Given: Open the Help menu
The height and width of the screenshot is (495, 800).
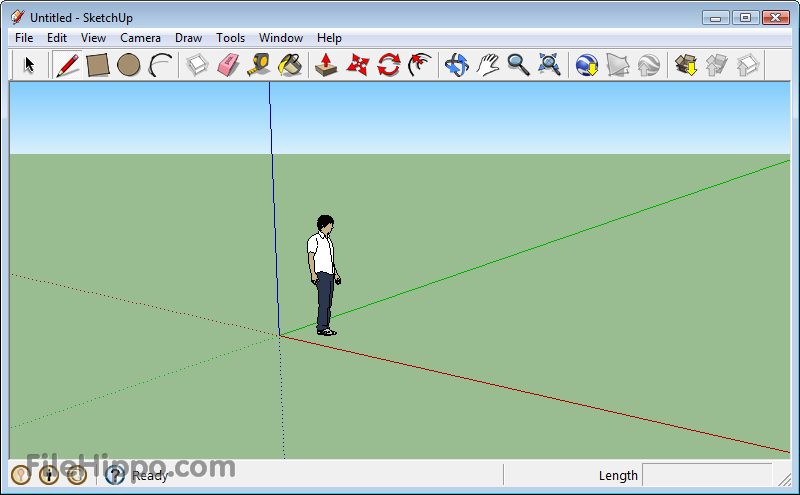Looking at the screenshot, I should [329, 38].
